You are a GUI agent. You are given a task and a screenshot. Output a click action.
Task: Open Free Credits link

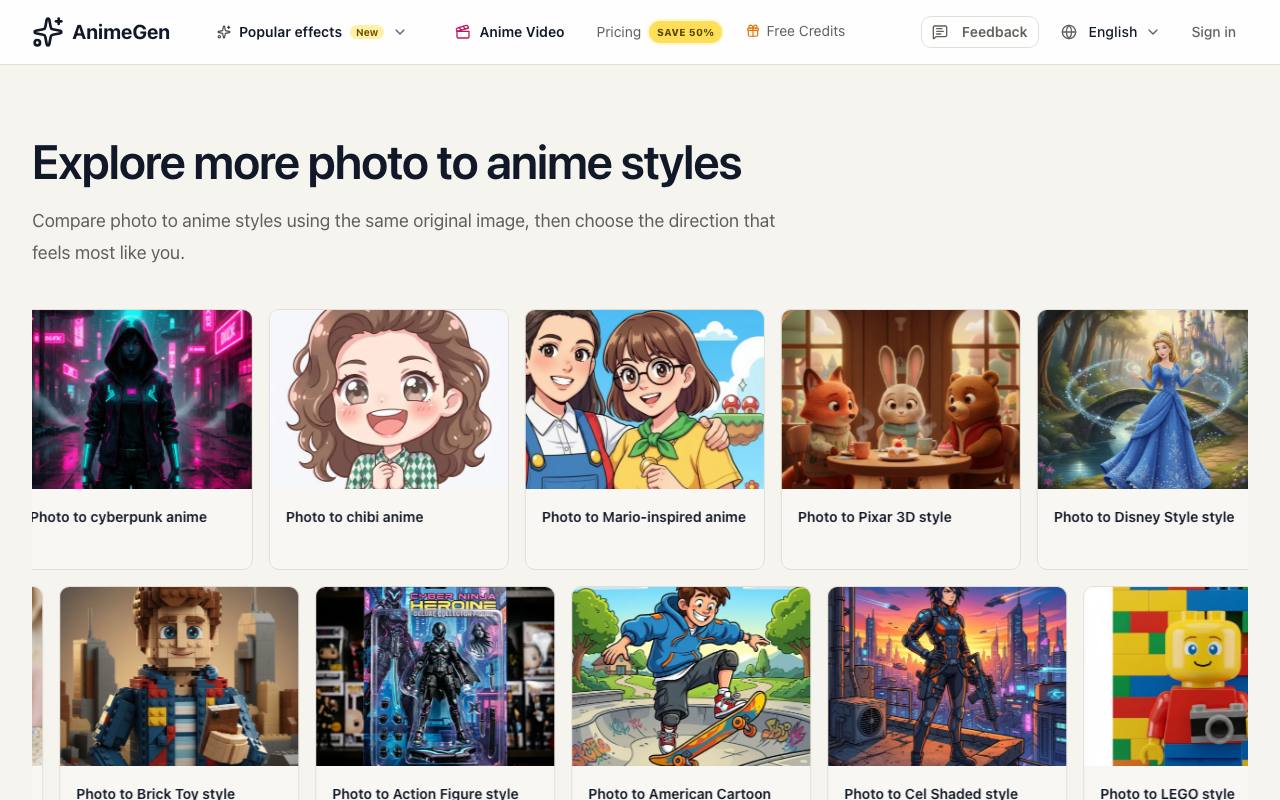tap(795, 31)
